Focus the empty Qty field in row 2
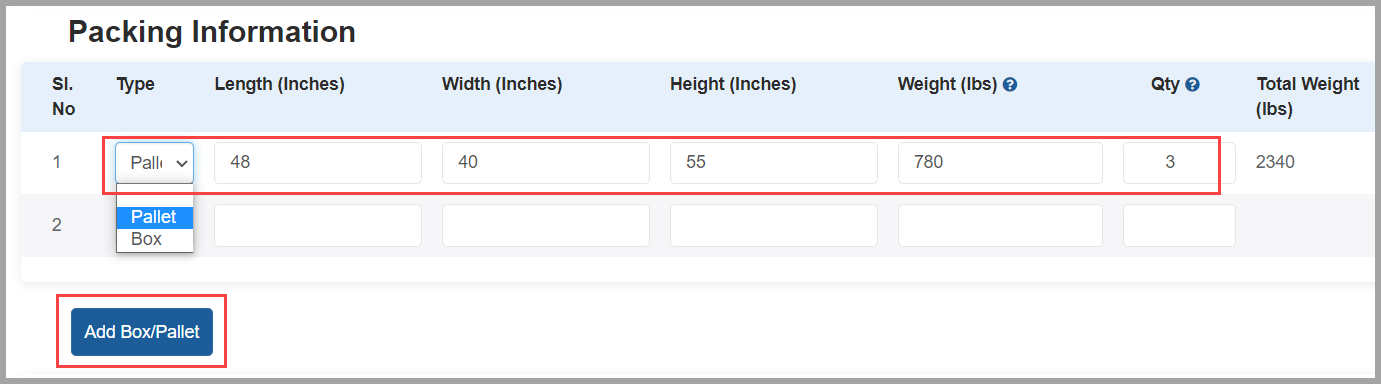 (x=1179, y=225)
